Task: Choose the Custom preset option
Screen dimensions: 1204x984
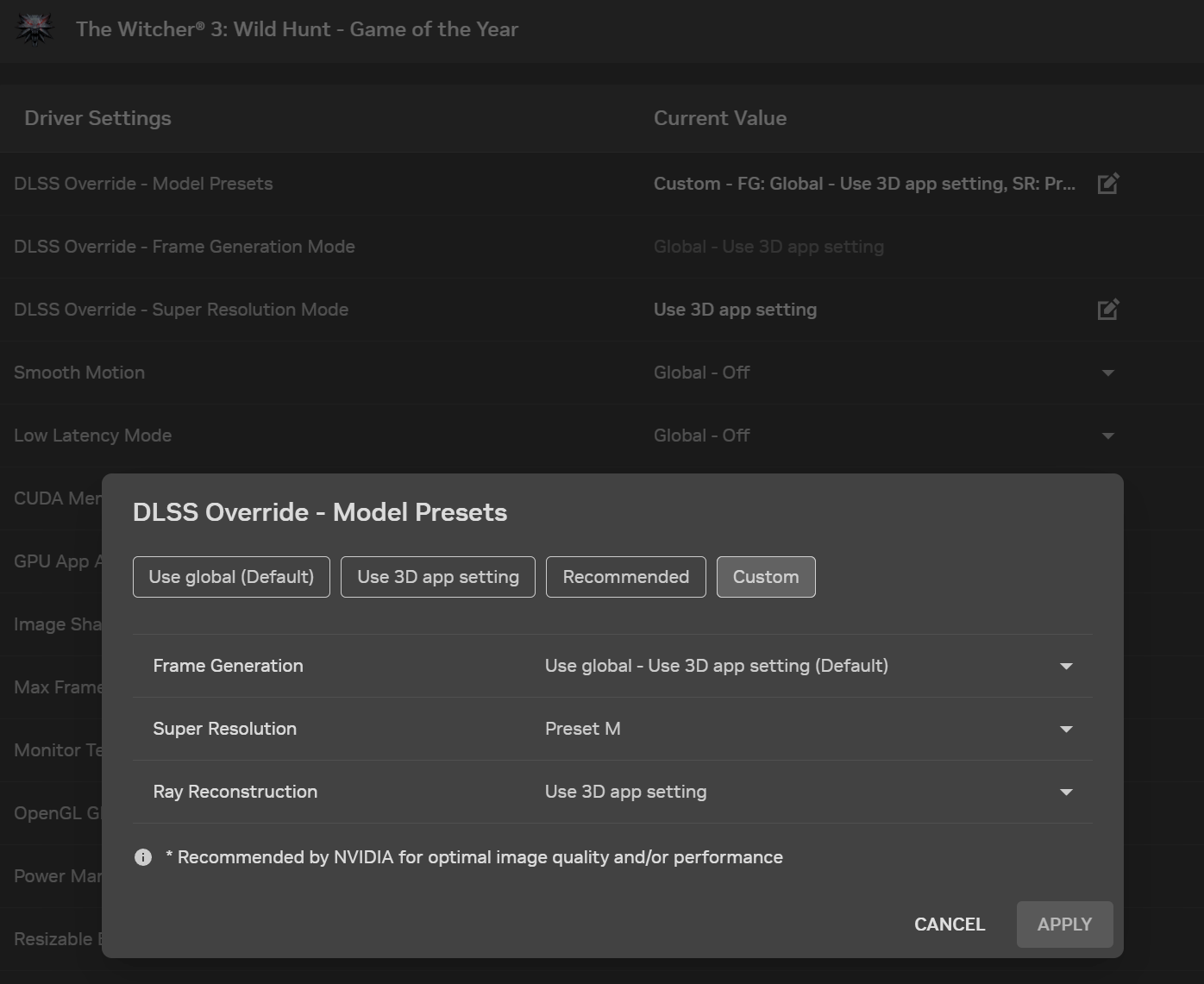Action: pos(766,577)
